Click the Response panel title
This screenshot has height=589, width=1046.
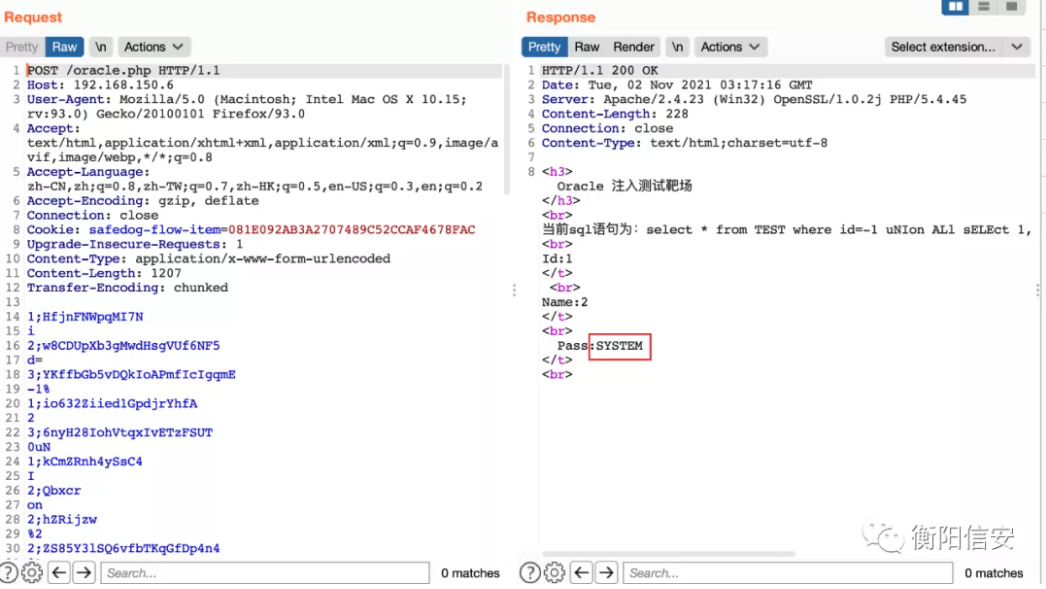[560, 17]
